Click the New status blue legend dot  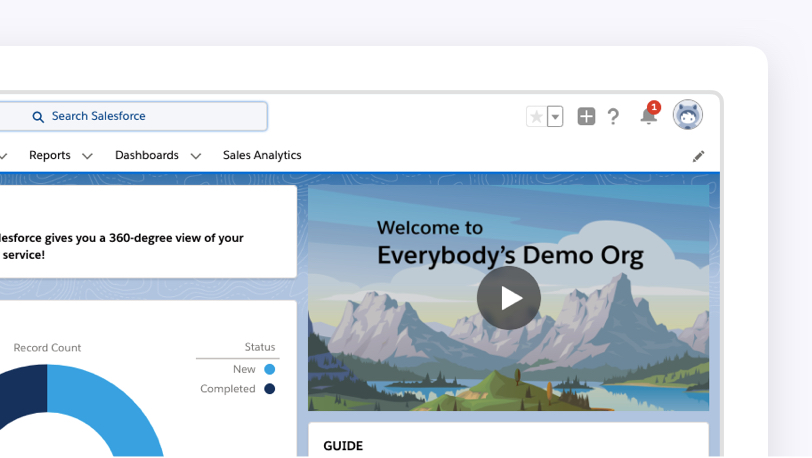pos(269,369)
